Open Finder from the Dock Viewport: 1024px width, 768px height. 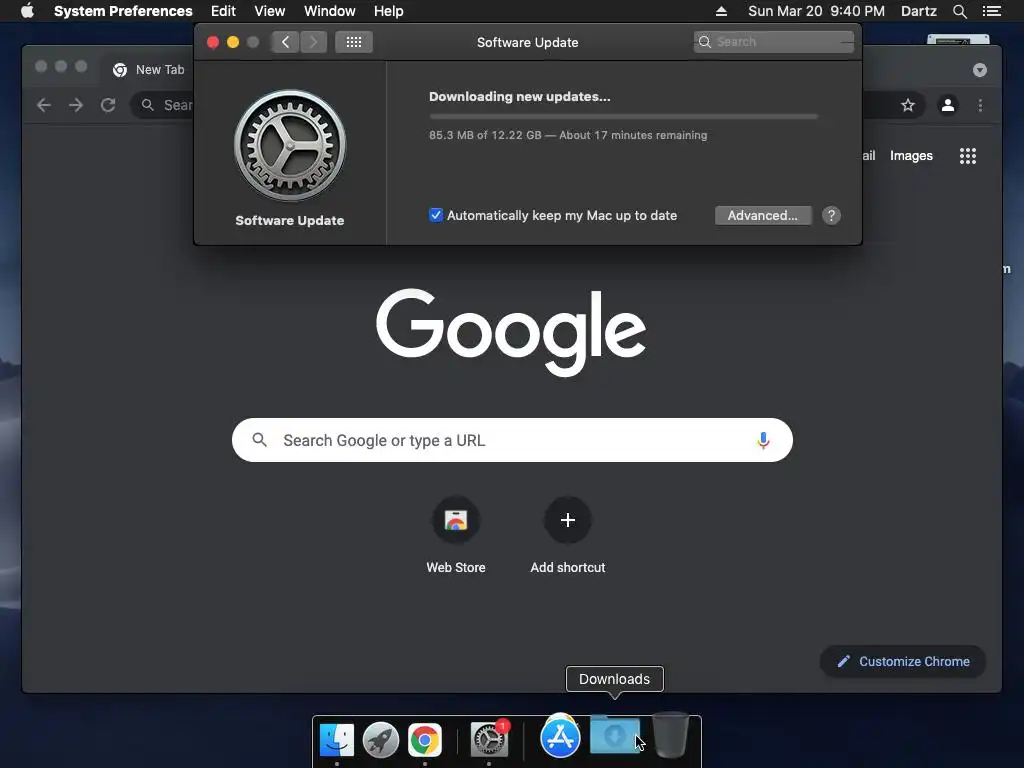tap(336, 740)
